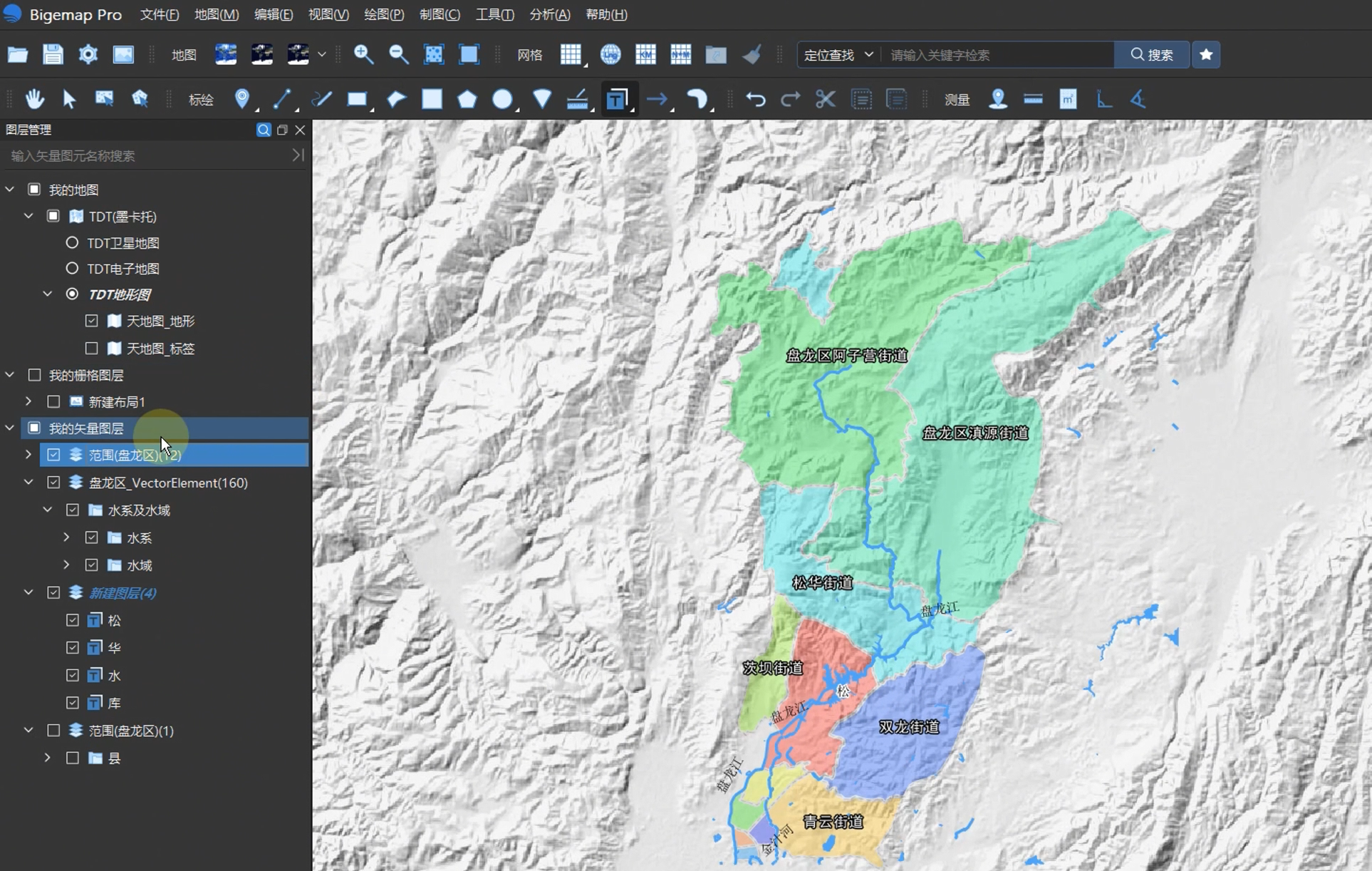The image size is (1372, 871).
Task: Select TDT卫星地图 radio button
Action: pos(72,242)
